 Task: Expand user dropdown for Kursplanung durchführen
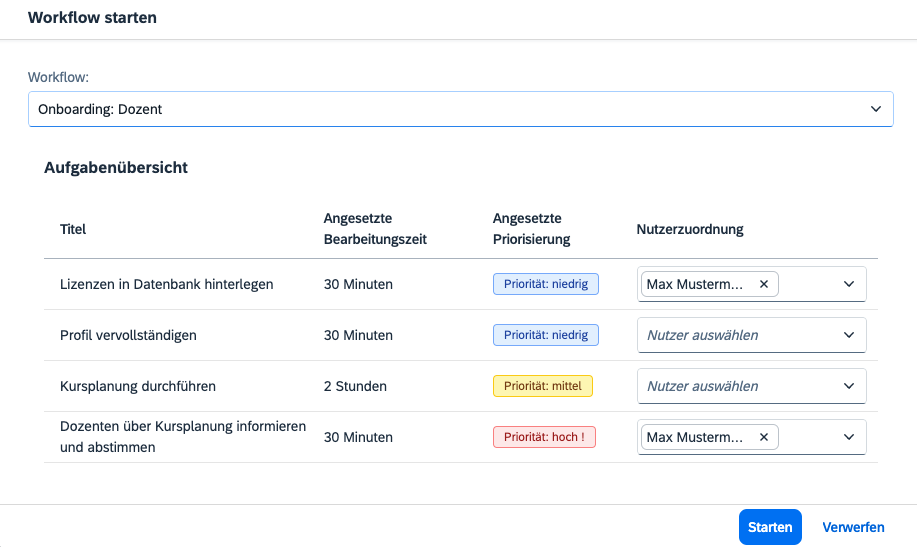click(849, 386)
